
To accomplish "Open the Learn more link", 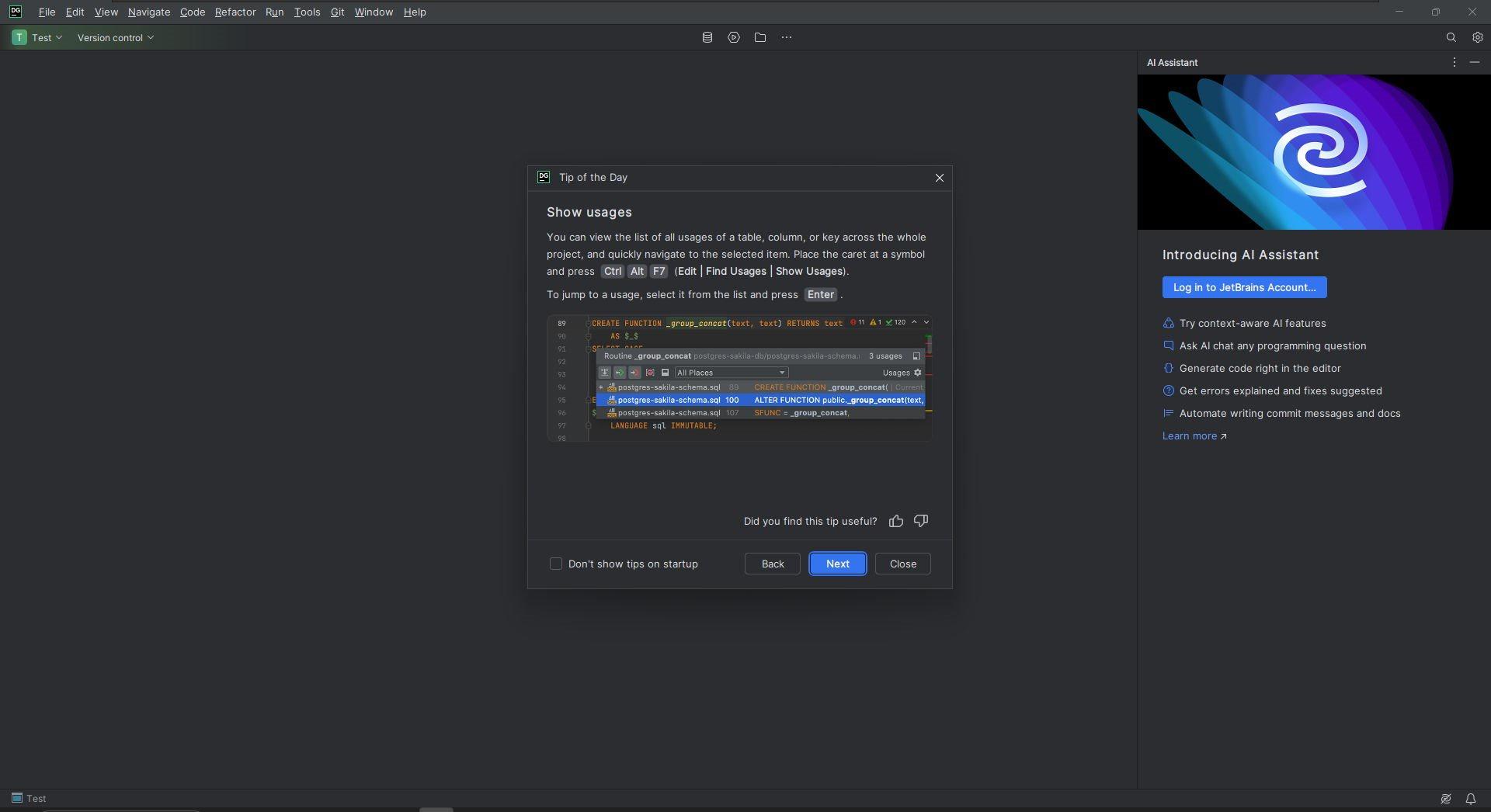I will click(x=1194, y=436).
